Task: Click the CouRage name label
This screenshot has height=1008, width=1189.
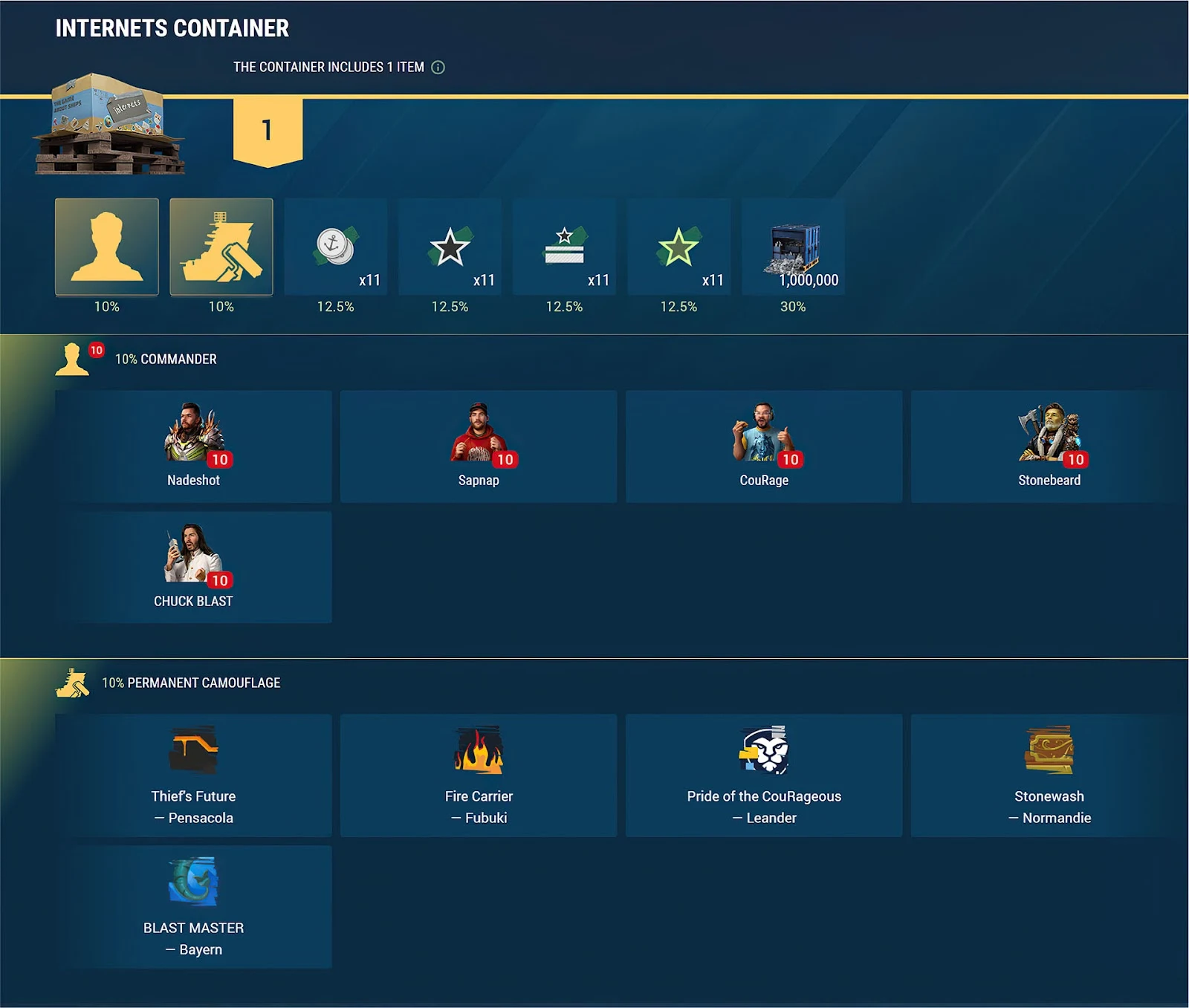Action: tap(764, 481)
